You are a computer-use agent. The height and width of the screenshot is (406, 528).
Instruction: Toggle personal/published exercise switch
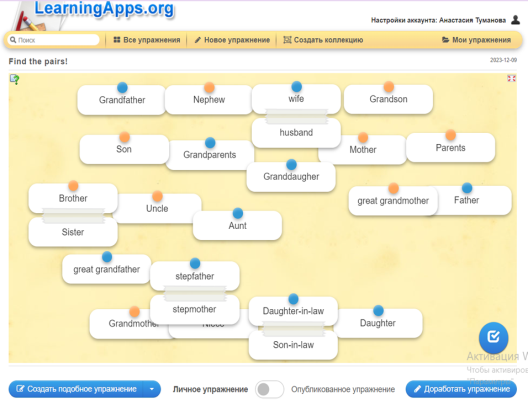point(269,389)
